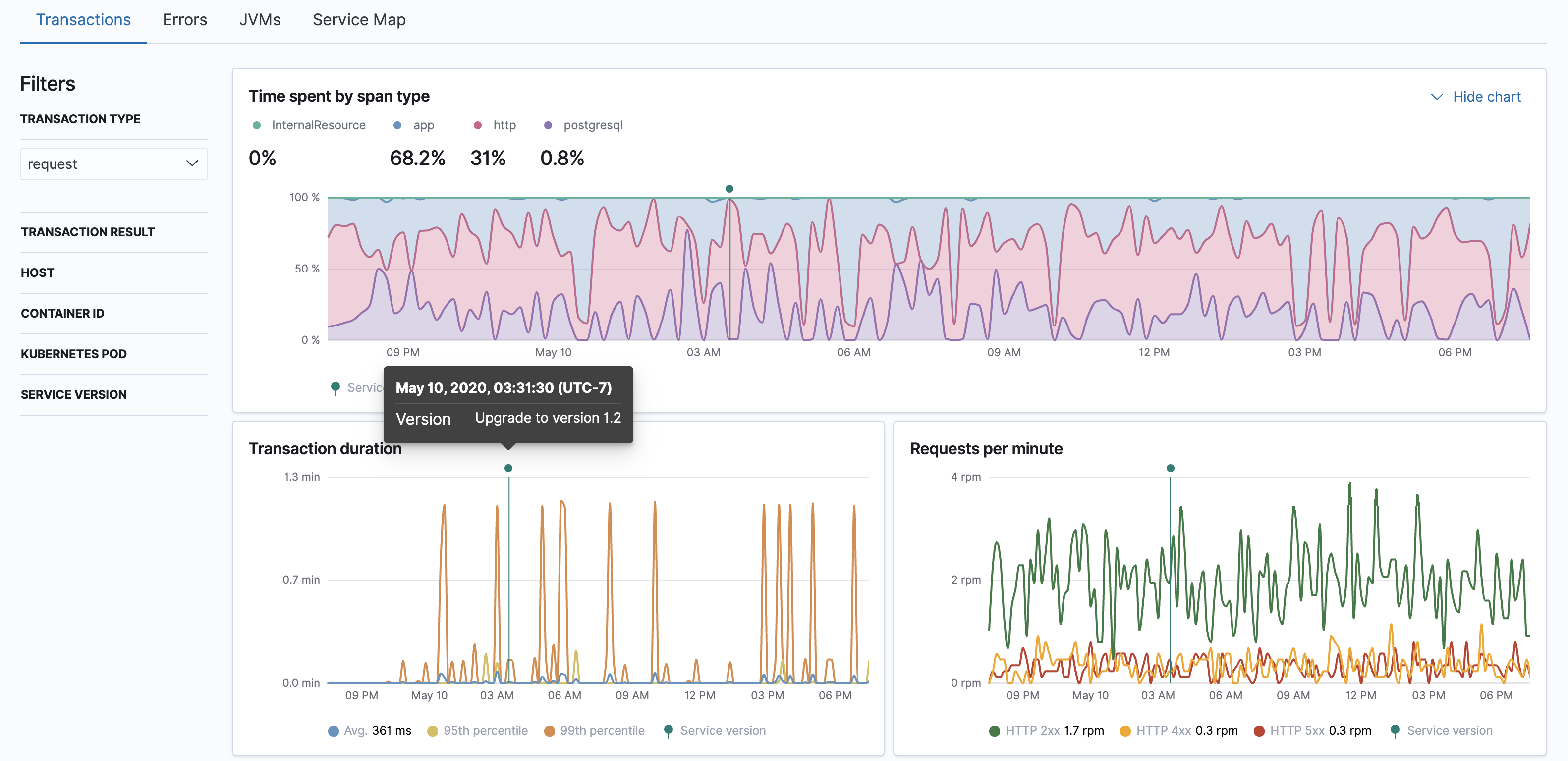Image resolution: width=1568 pixels, height=761 pixels.
Task: Select the 99th percentile legend dot
Action: [549, 731]
